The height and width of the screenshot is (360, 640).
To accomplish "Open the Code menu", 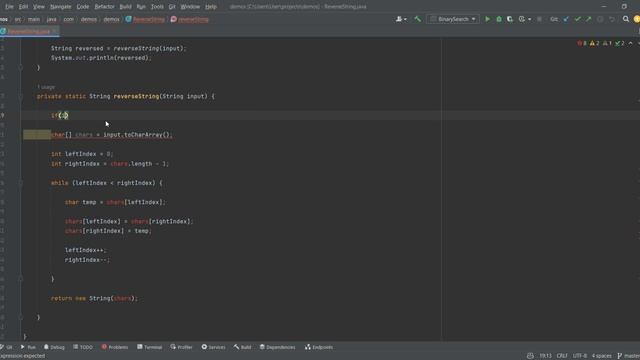I will click(83, 7).
